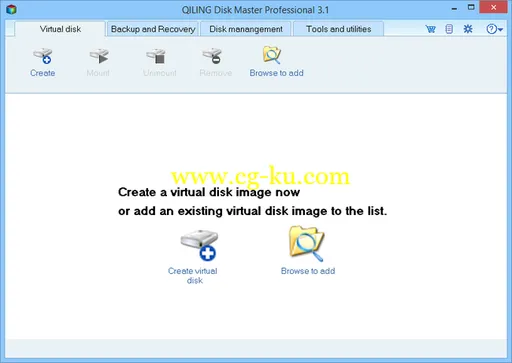Click Browse to add folder icon in toolbar
This screenshot has height=363, width=512.
[272, 55]
